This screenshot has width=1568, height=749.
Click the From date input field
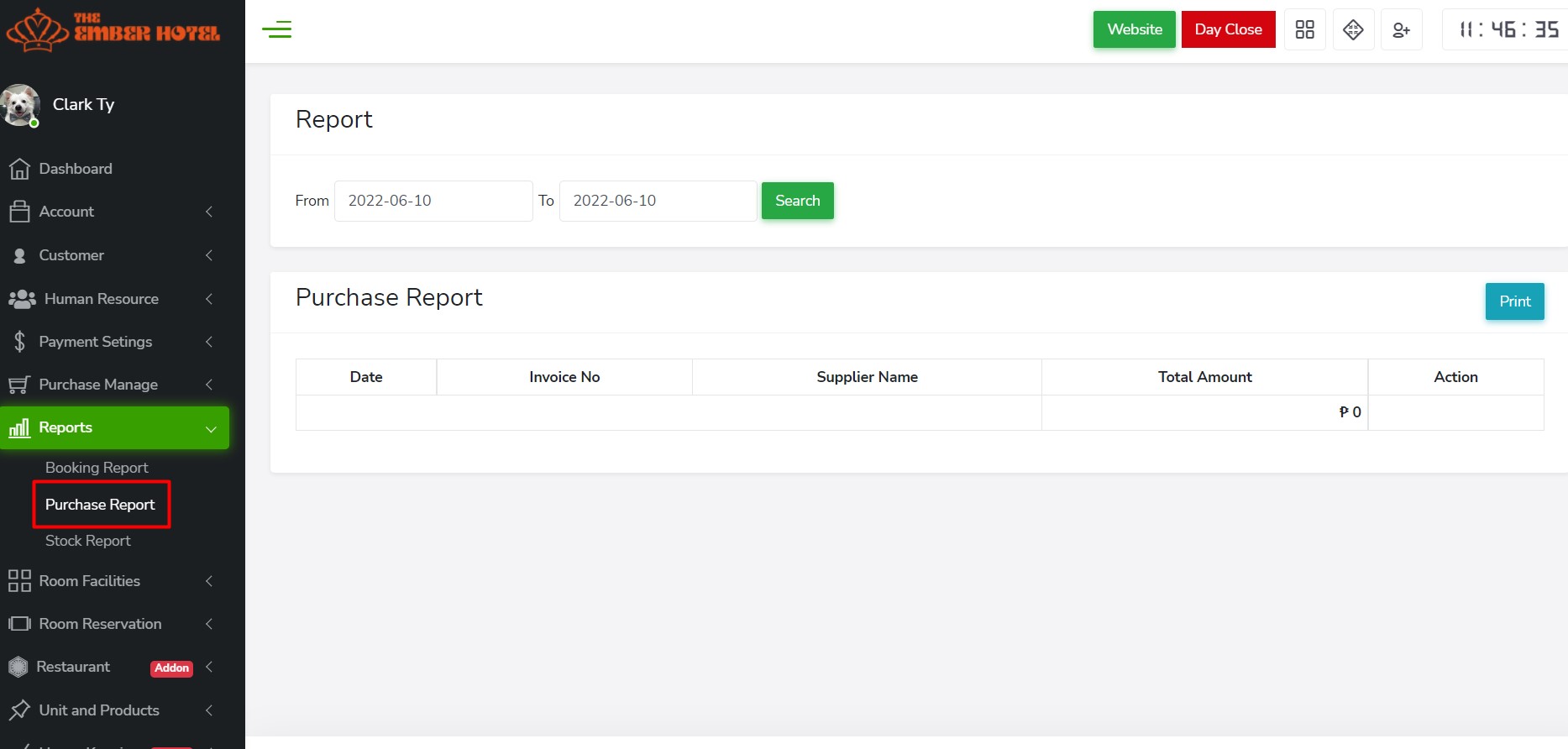433,201
